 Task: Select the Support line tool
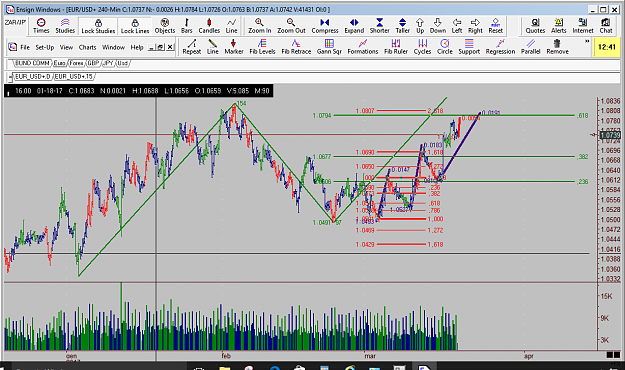[x=469, y=47]
